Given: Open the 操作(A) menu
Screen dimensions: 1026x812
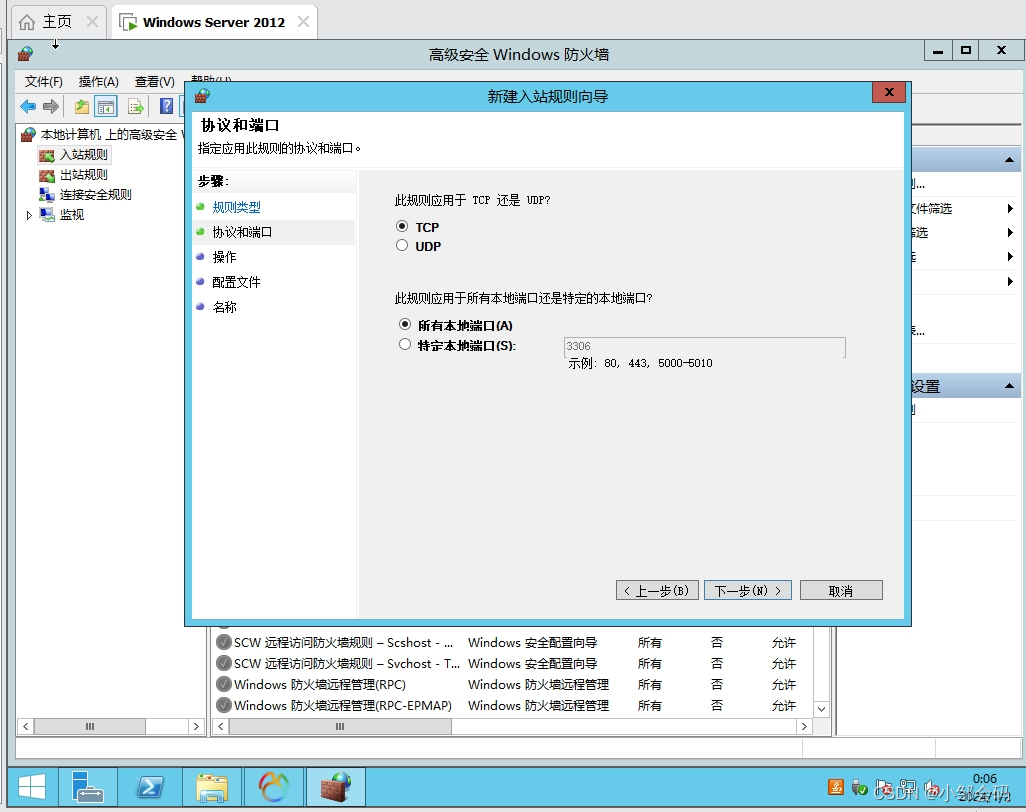Looking at the screenshot, I should (99, 82).
